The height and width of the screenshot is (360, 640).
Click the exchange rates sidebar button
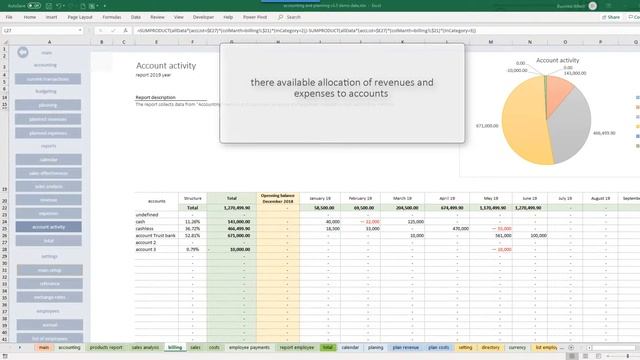[49, 297]
